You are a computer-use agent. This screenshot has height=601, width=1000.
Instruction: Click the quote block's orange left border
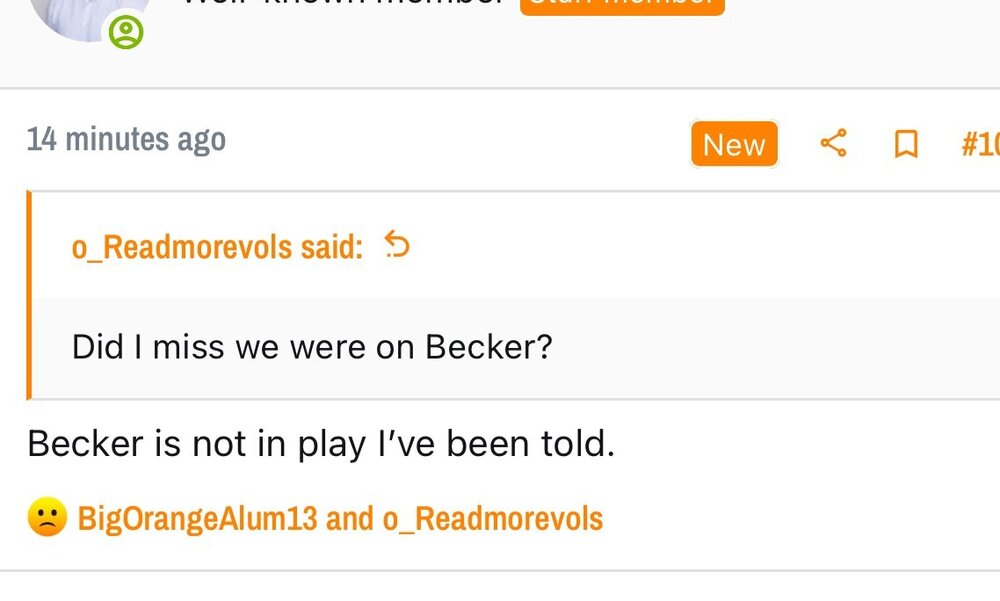29,295
